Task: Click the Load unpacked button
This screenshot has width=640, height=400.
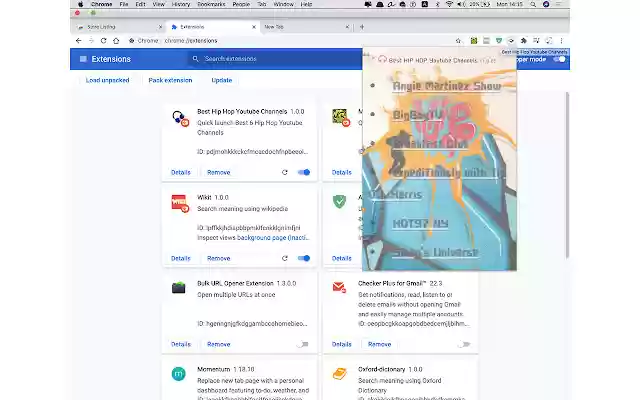Action: click(x=107, y=80)
